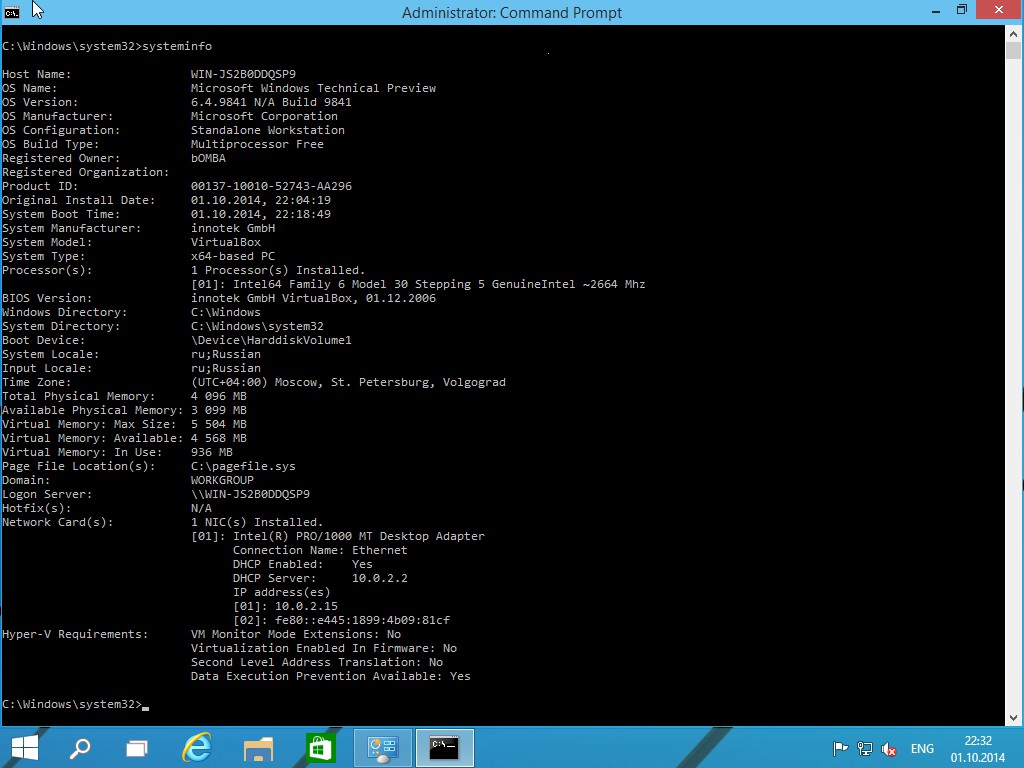Open the Action Center flag icon
The image size is (1024, 768).
840,748
